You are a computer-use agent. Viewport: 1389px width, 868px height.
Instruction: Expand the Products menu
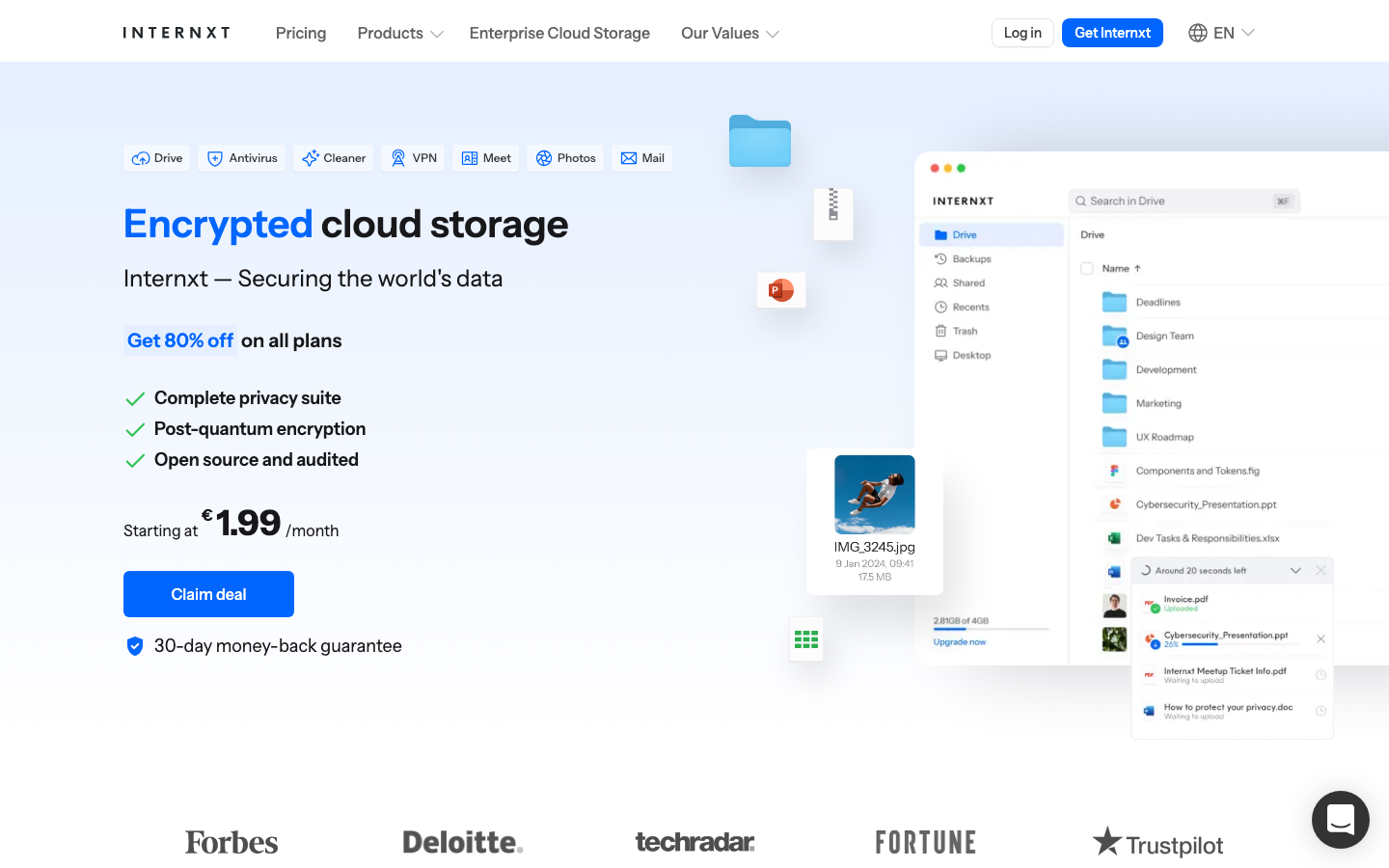[400, 33]
